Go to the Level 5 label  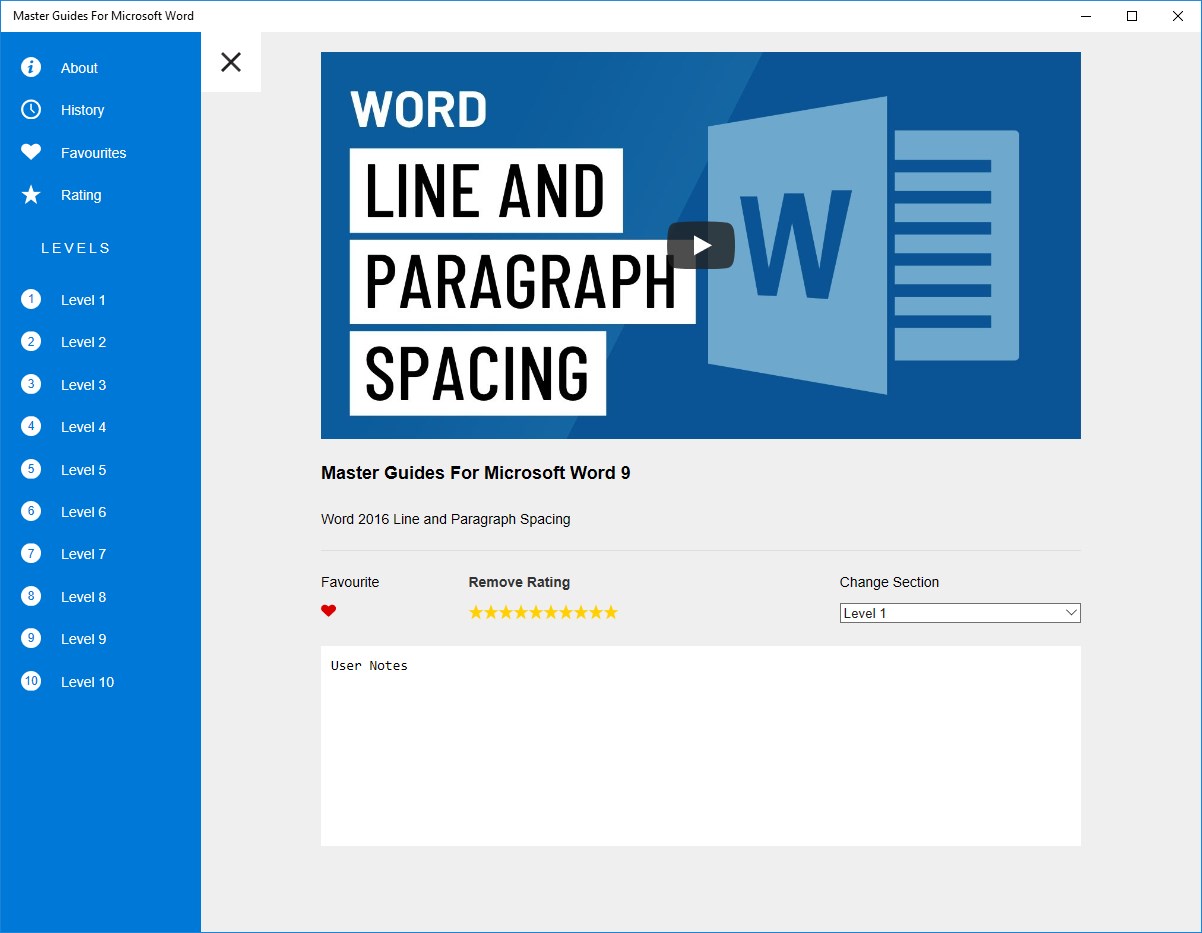[x=83, y=470]
